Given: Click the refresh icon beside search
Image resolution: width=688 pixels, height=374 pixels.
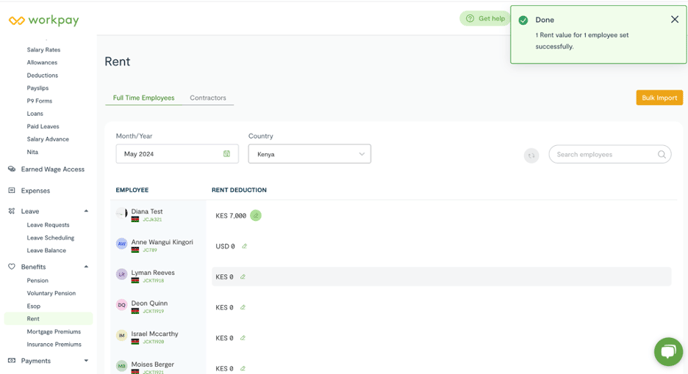Looking at the screenshot, I should click(531, 155).
